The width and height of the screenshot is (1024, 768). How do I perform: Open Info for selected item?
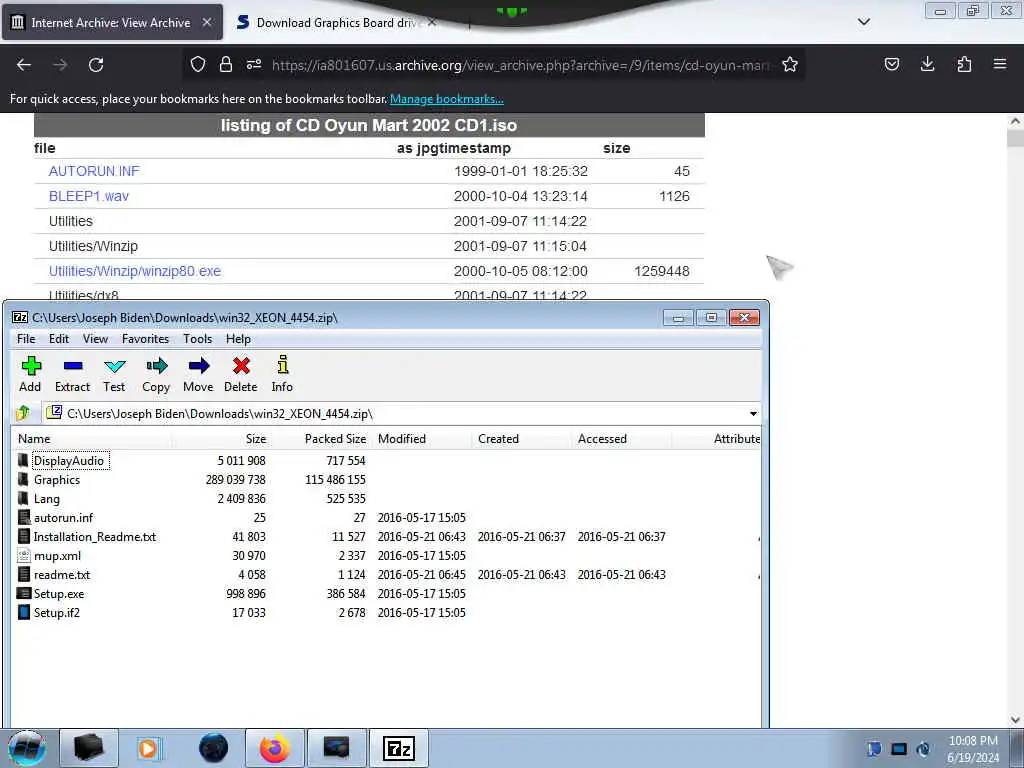282,374
